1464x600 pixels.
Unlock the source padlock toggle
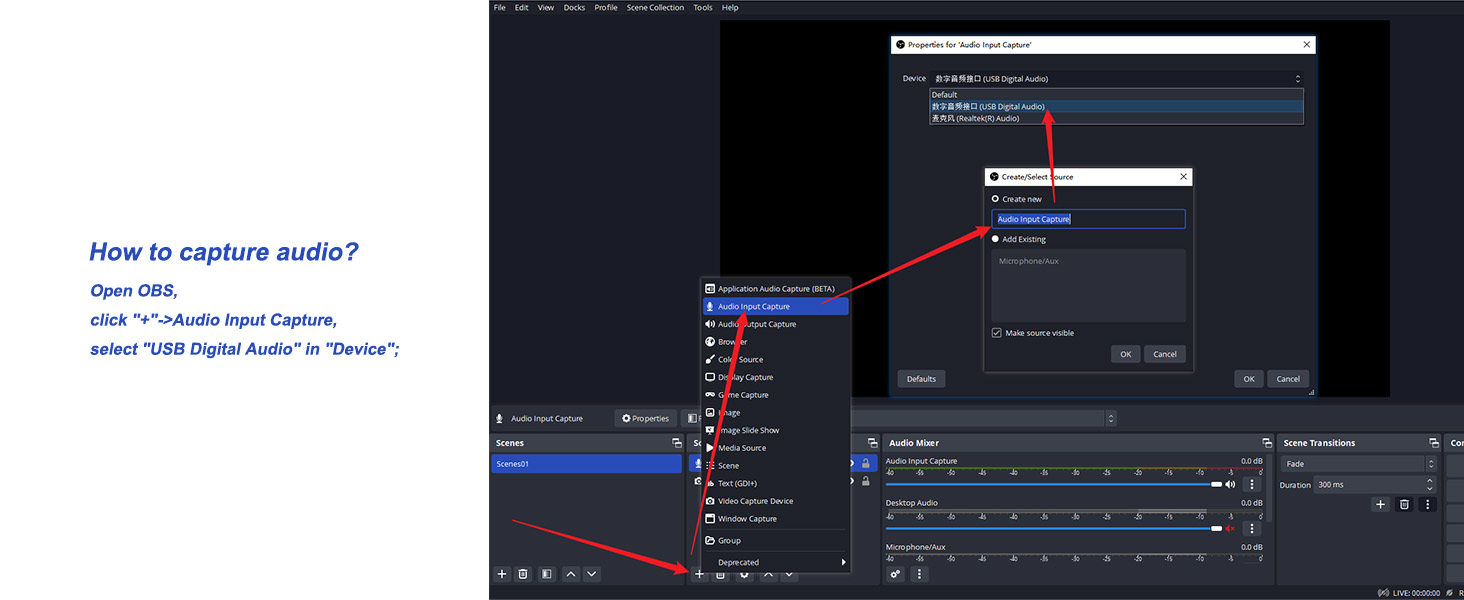pyautogui.click(x=865, y=462)
